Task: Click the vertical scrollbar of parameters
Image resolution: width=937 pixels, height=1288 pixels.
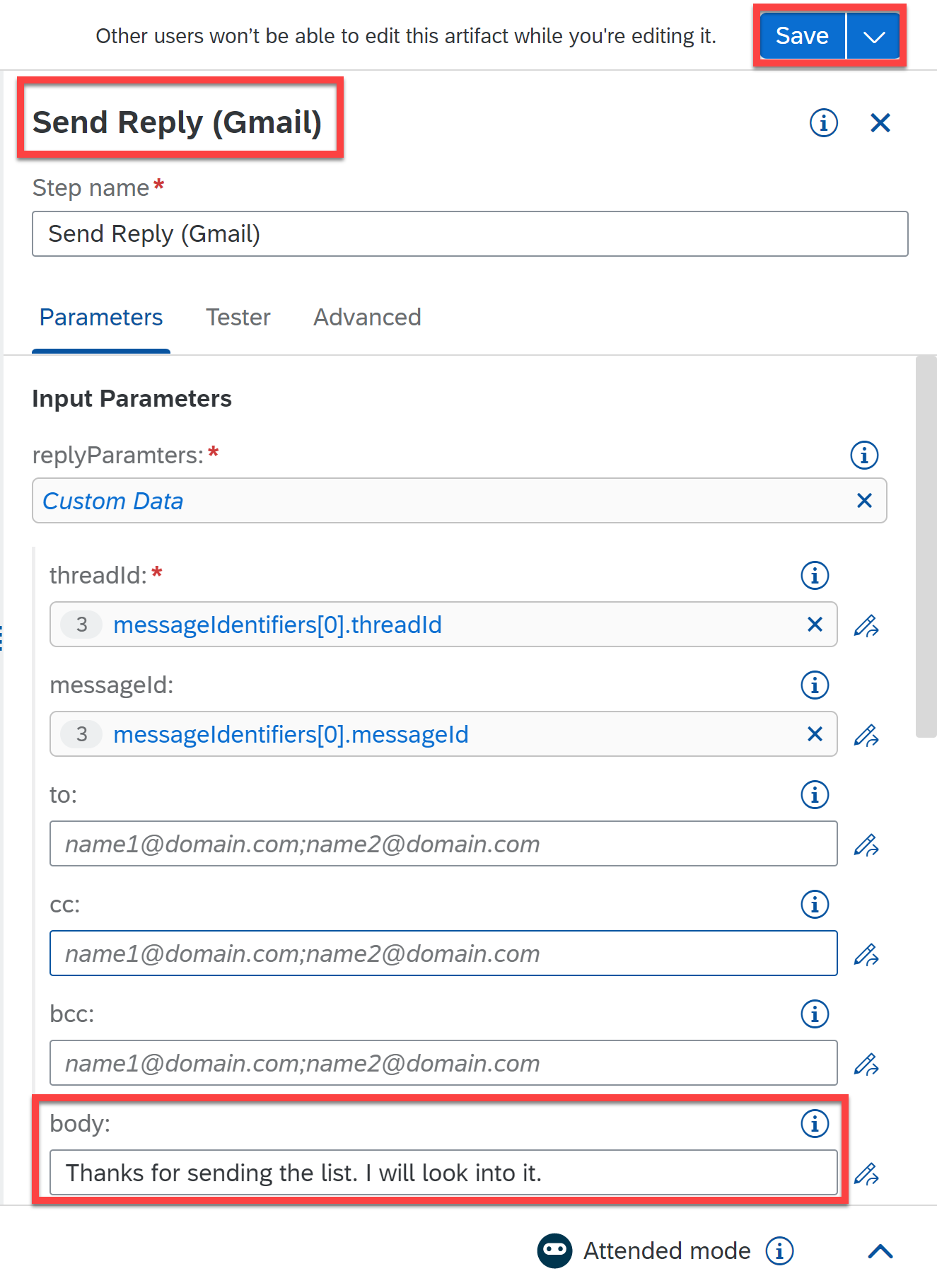Action: pyautogui.click(x=926, y=546)
